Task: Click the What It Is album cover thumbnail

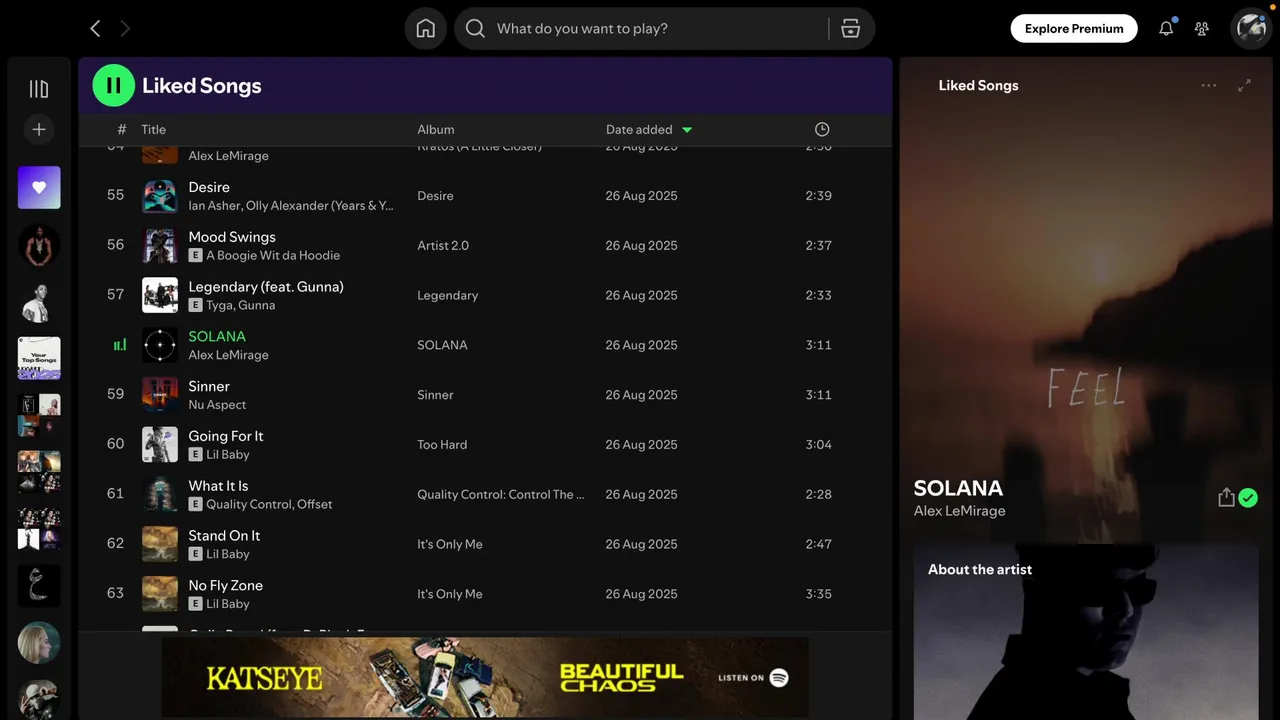Action: click(x=160, y=494)
